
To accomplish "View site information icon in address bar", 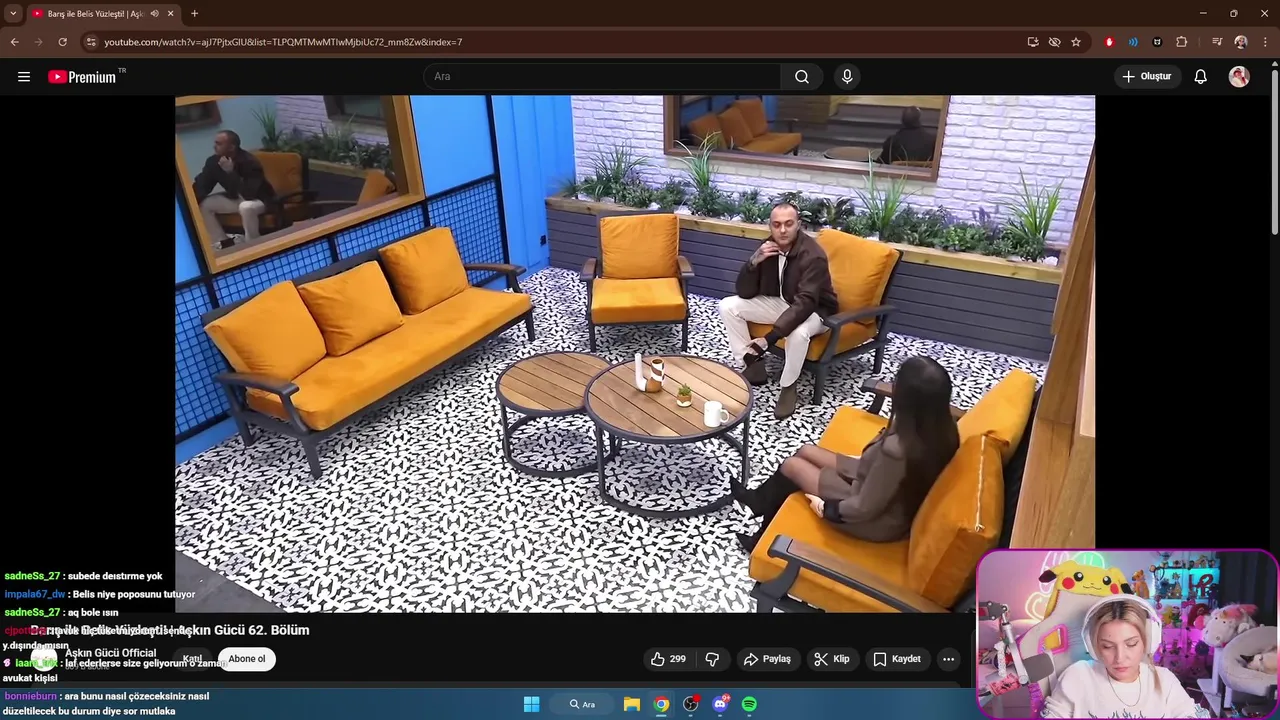I will [x=91, y=42].
